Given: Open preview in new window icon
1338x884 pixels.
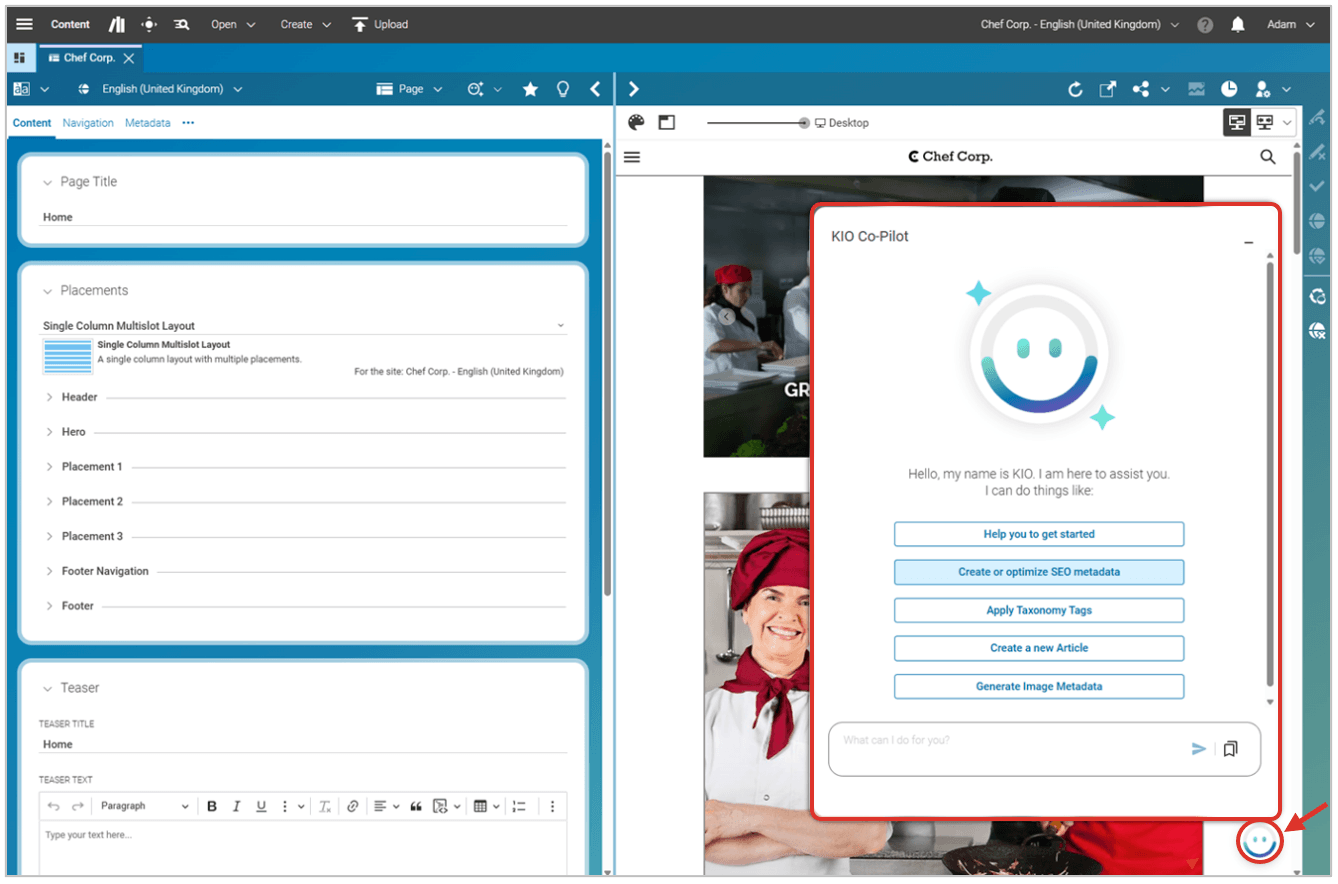Looking at the screenshot, I should [x=1107, y=90].
